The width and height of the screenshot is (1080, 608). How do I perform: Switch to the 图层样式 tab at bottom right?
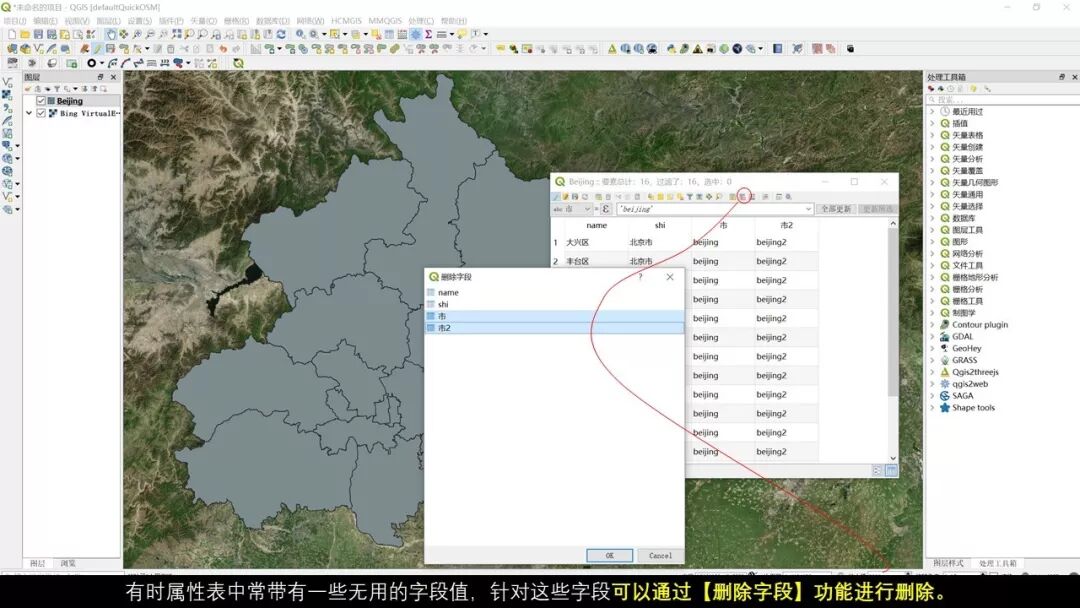[x=948, y=563]
